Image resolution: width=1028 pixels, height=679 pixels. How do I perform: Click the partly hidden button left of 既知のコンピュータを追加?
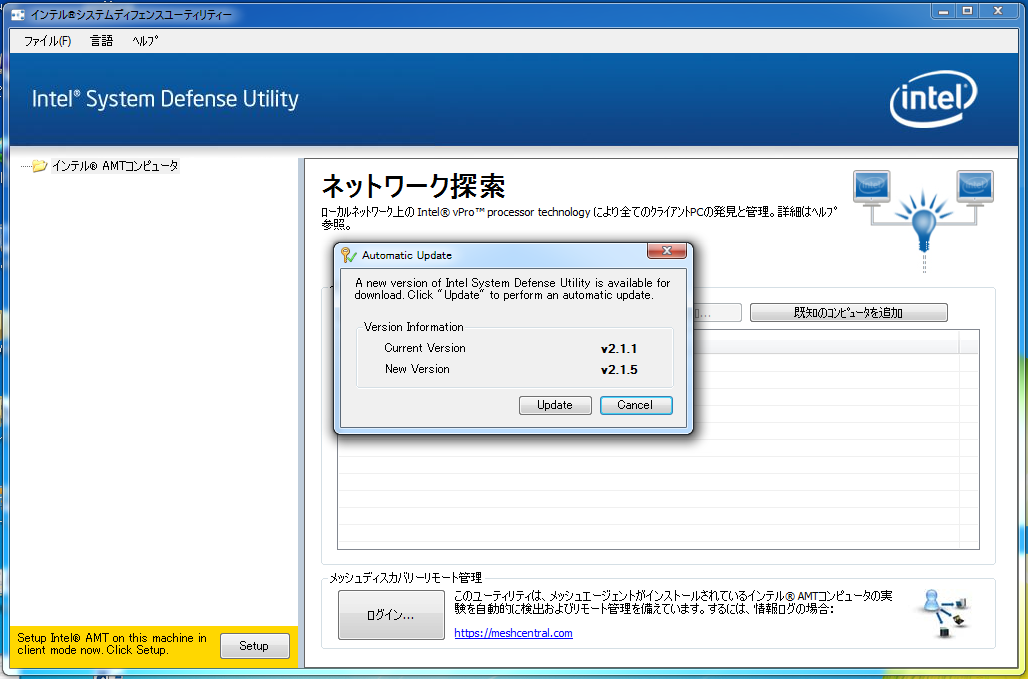pos(717,313)
